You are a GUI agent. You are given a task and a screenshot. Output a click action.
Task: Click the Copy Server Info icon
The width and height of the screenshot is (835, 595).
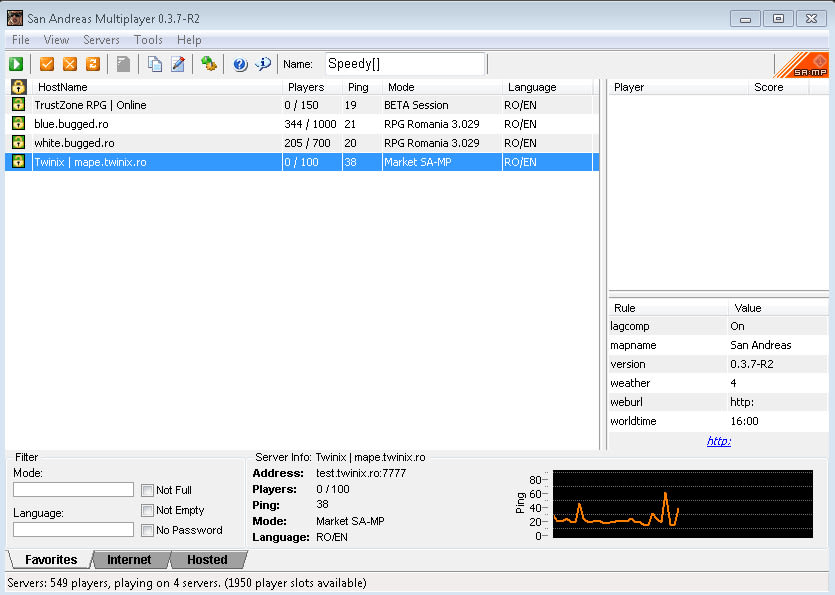pyautogui.click(x=155, y=64)
